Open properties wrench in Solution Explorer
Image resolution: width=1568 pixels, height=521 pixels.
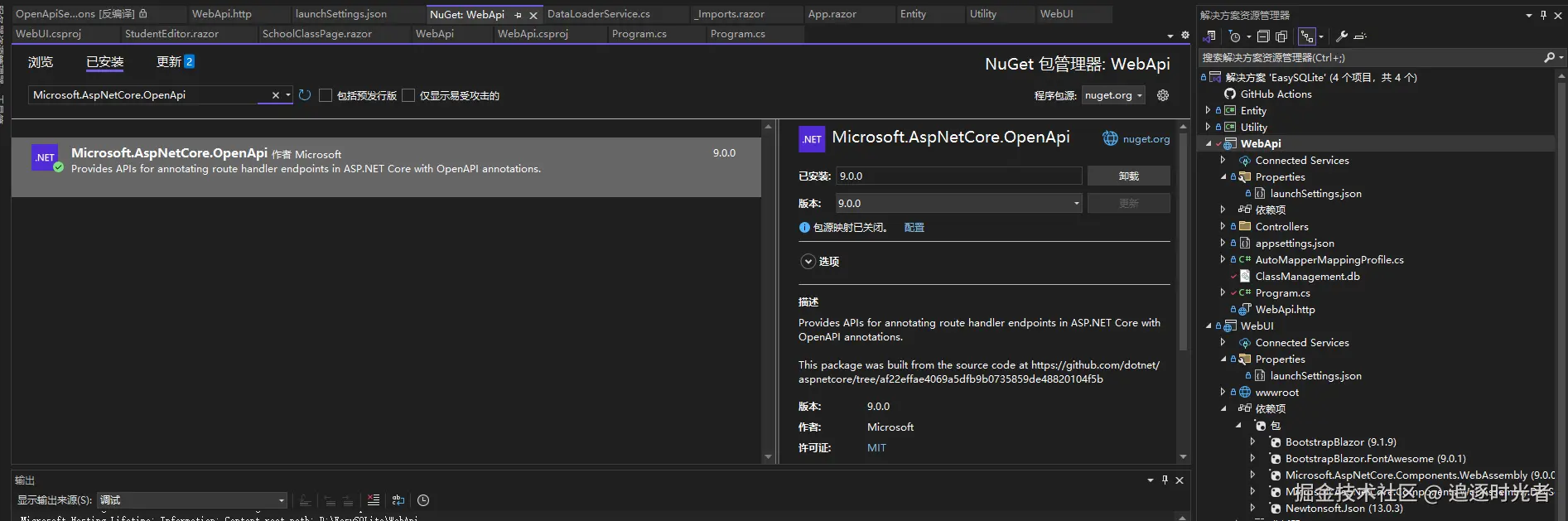1342,36
